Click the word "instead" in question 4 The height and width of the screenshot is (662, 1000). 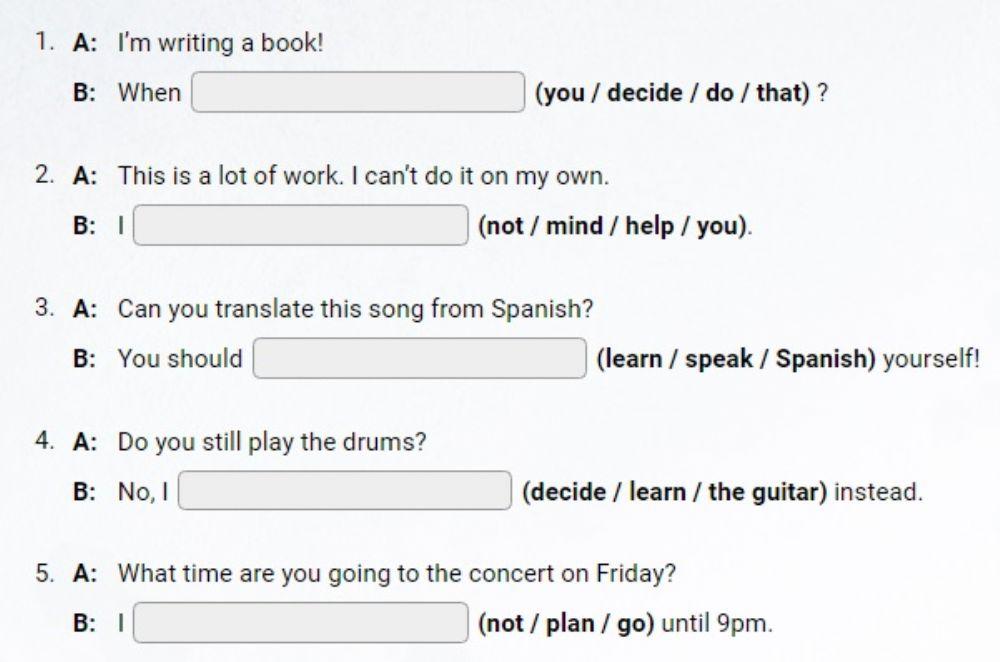click(x=878, y=492)
